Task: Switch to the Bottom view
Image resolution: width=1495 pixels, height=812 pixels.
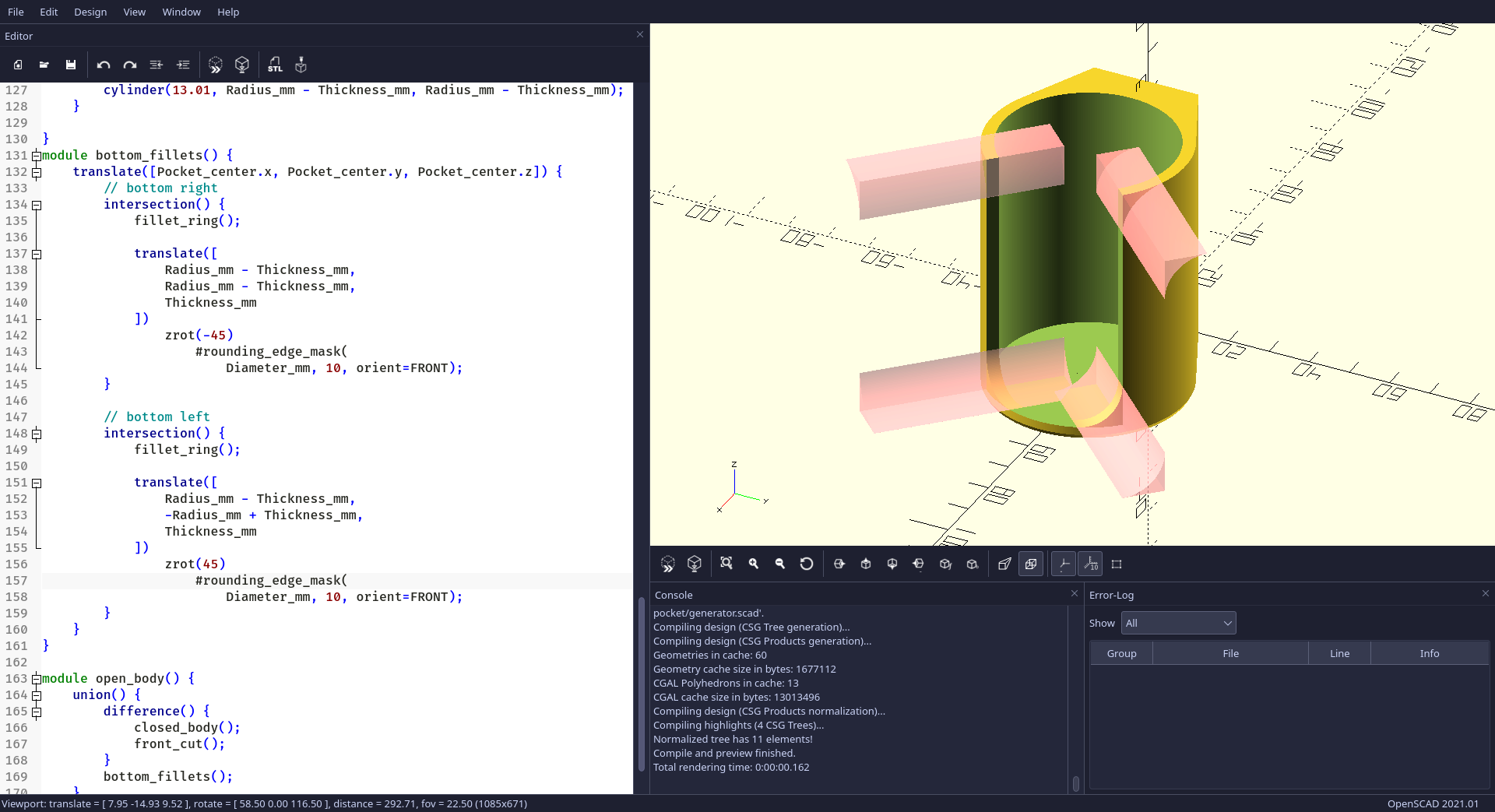Action: [x=892, y=564]
